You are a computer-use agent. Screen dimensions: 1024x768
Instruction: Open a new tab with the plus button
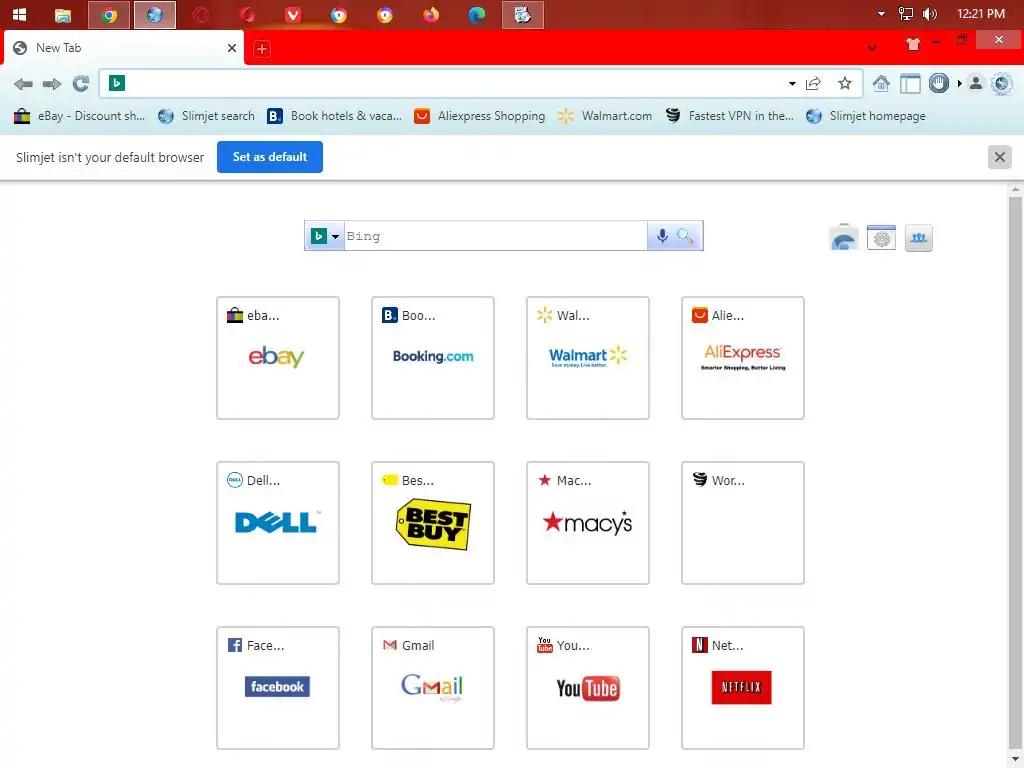click(262, 49)
